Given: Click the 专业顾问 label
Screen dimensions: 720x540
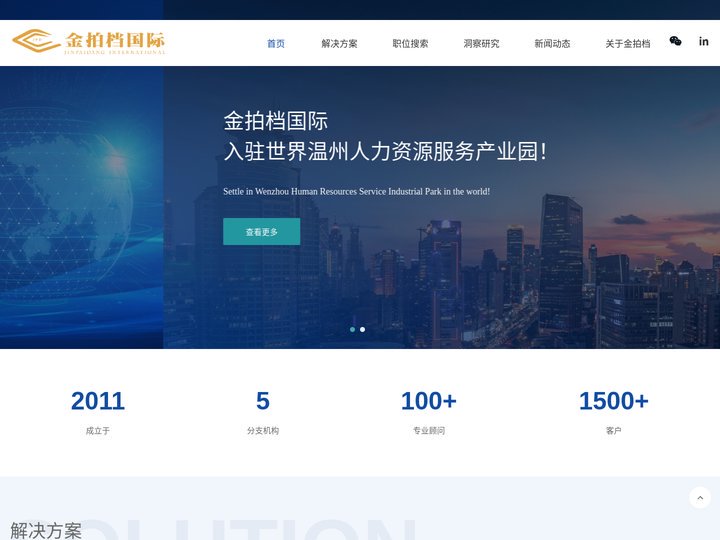Looking at the screenshot, I should pos(429,431).
